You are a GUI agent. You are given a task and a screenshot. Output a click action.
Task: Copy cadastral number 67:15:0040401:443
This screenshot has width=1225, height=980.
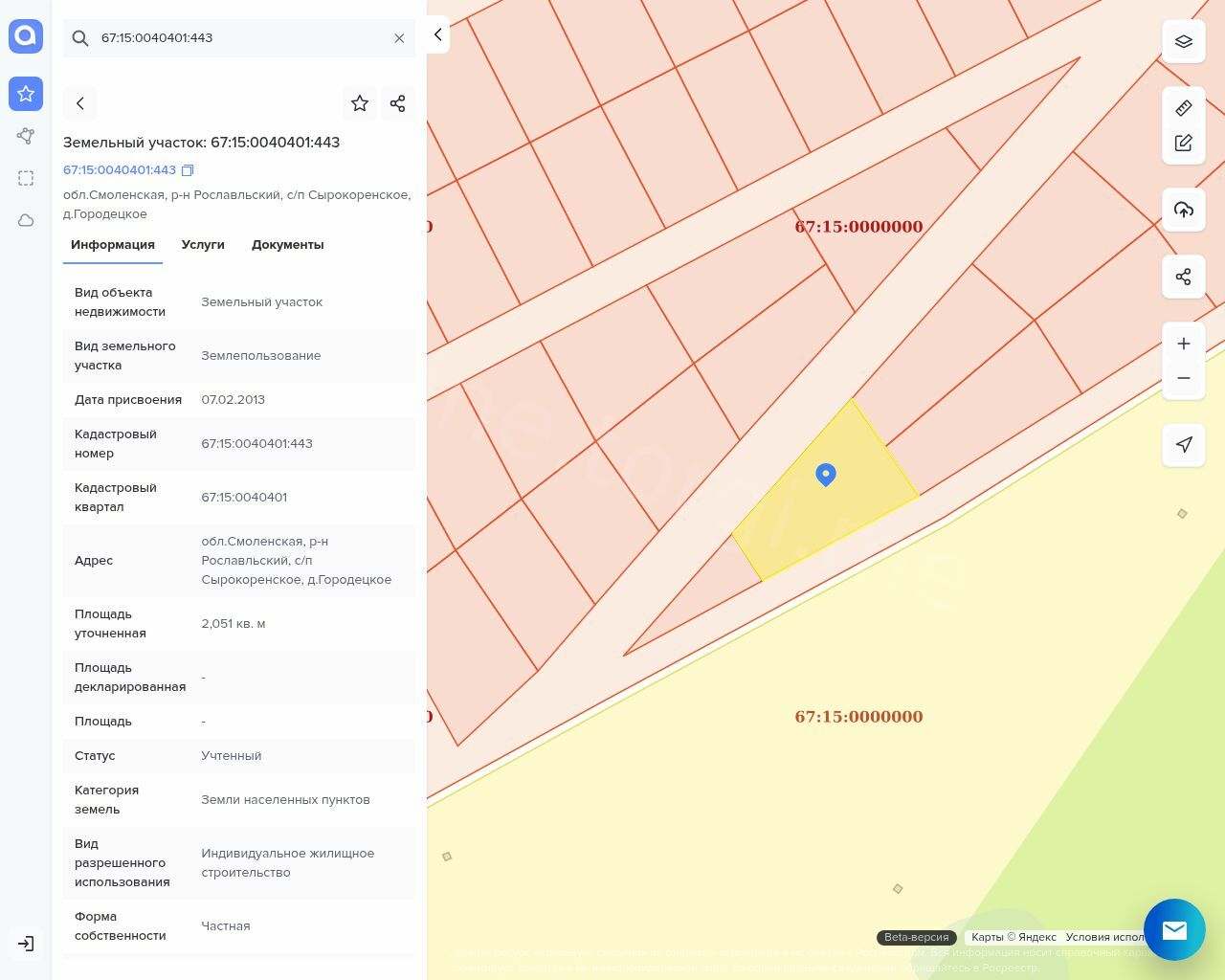188,170
